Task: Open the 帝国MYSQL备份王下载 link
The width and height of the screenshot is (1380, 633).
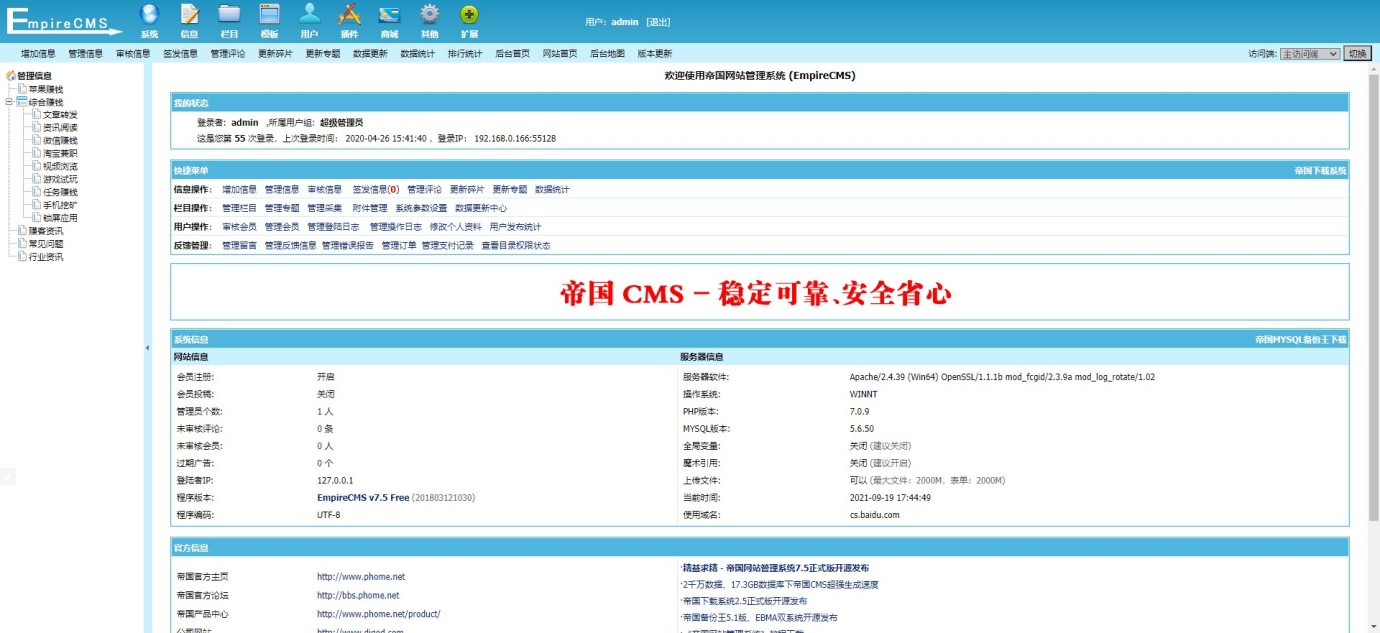Action: pos(1301,340)
